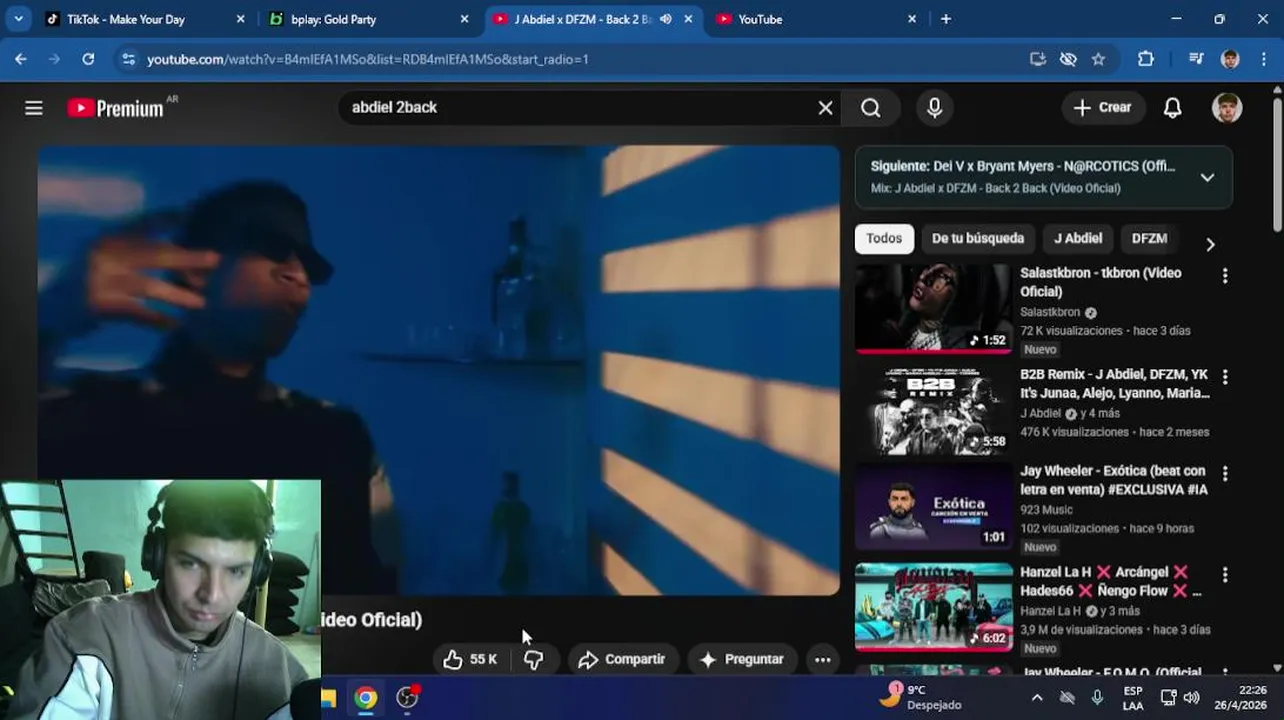This screenshot has width=1284, height=720.
Task: Open YouTube notifications bell
Action: (1173, 108)
